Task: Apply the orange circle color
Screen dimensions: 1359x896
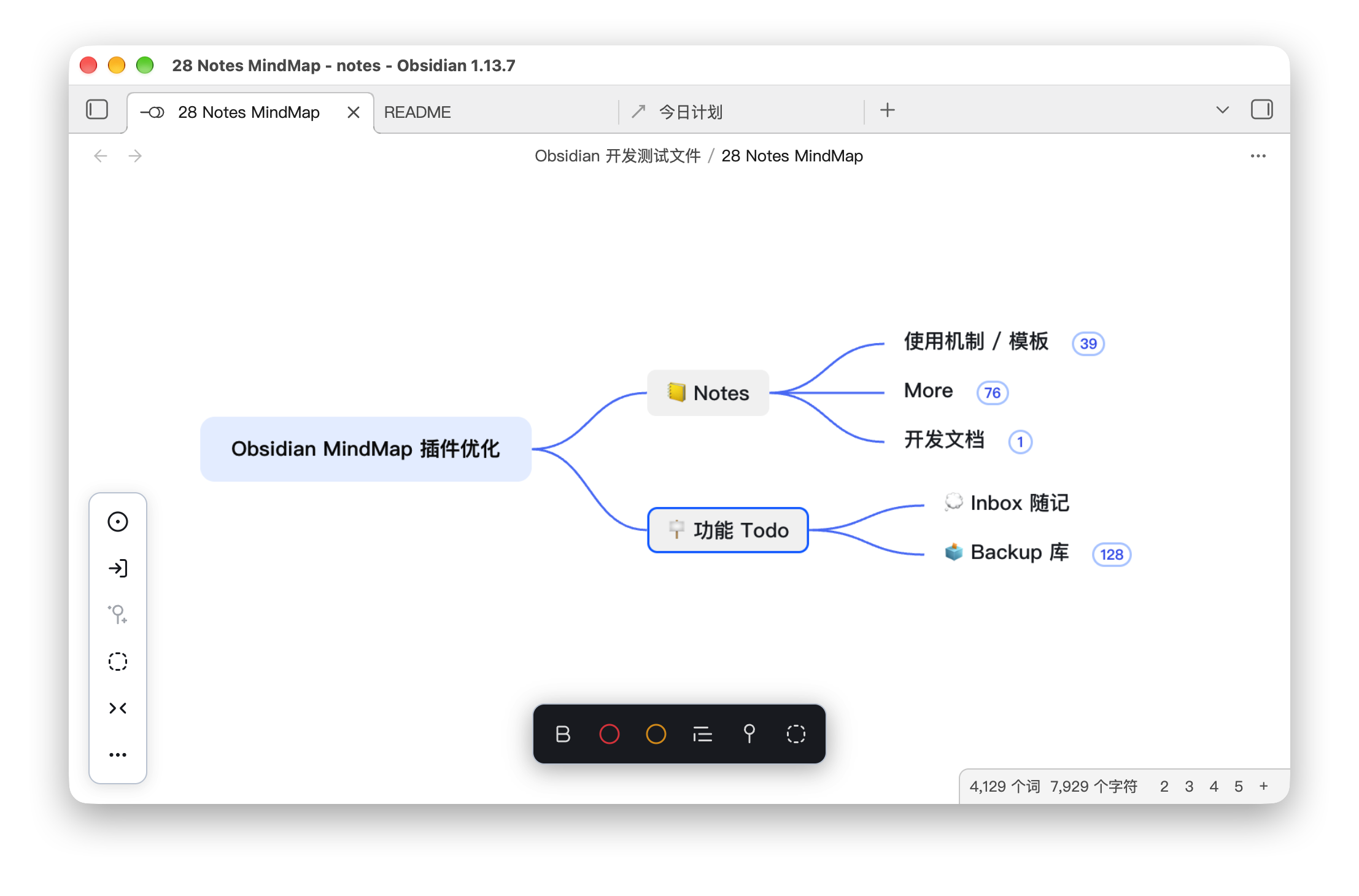Action: point(656,734)
